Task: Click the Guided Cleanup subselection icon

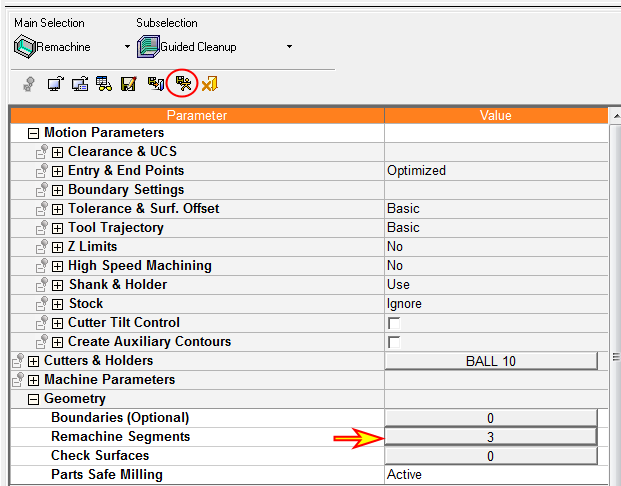Action: (x=148, y=46)
